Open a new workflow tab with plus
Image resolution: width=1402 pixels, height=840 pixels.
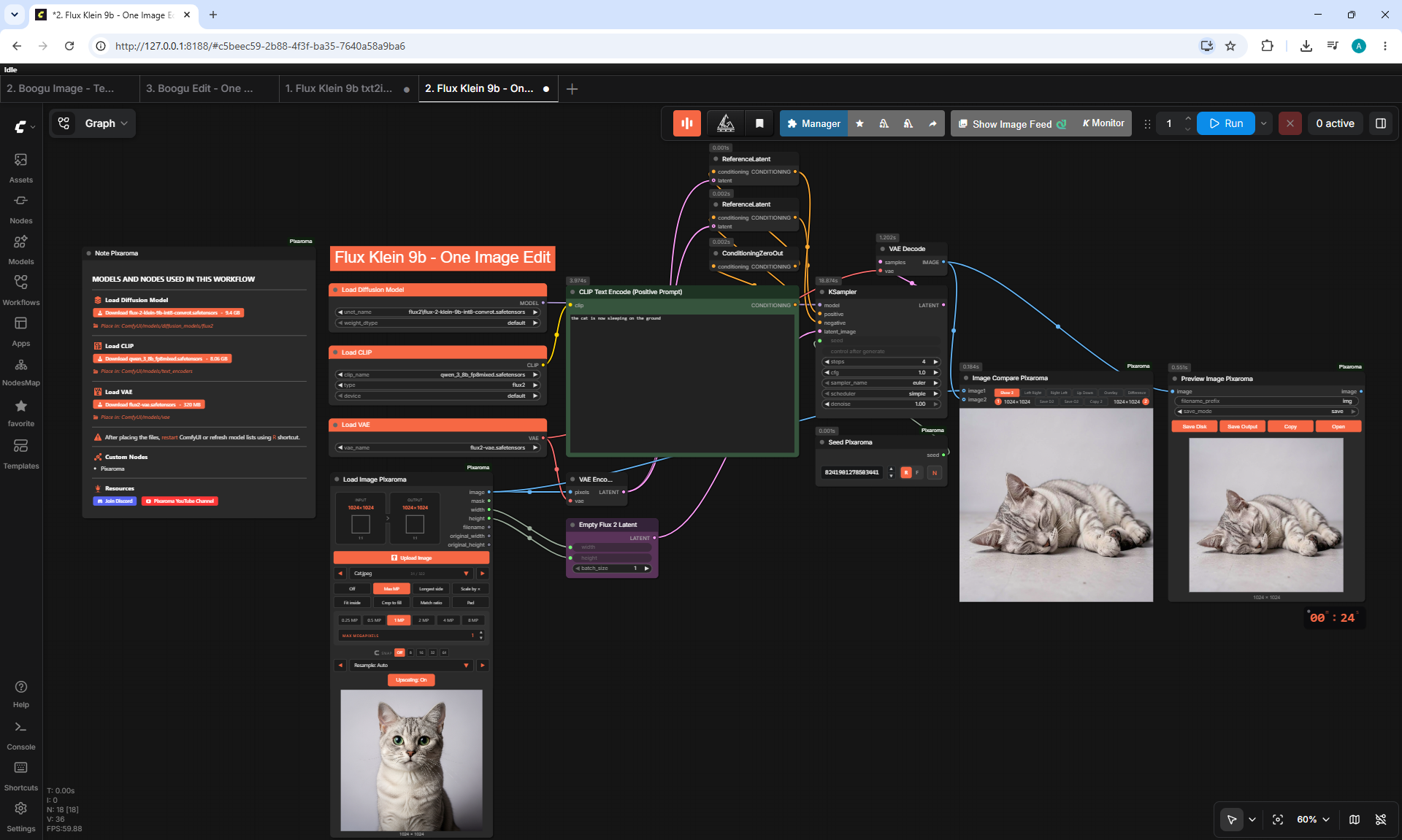click(x=572, y=89)
